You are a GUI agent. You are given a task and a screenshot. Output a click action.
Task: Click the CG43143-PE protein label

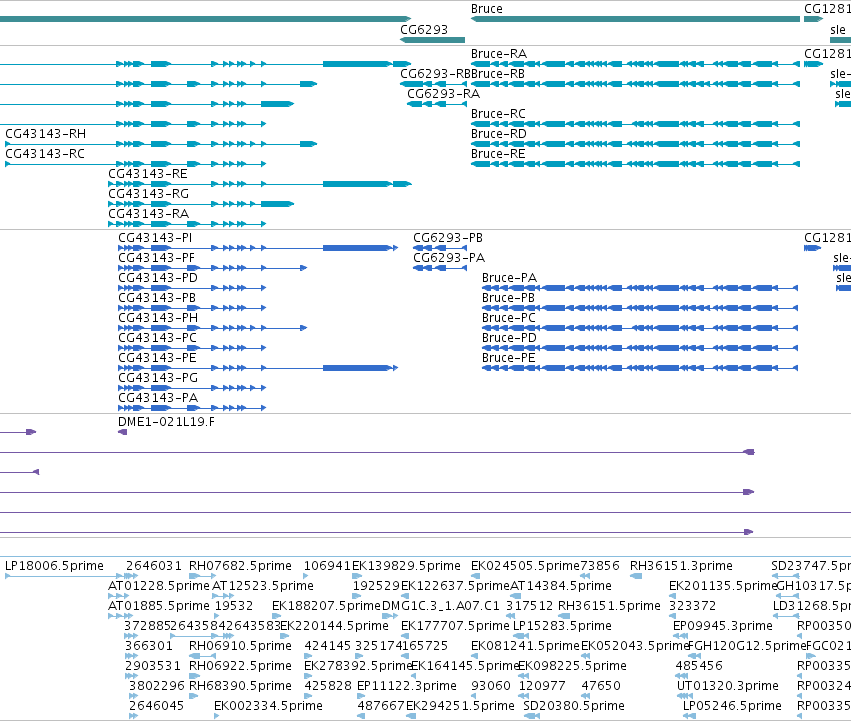pyautogui.click(x=157, y=358)
